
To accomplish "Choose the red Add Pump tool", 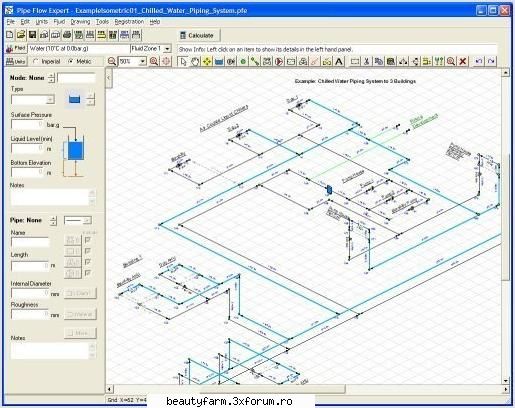I will (279, 61).
